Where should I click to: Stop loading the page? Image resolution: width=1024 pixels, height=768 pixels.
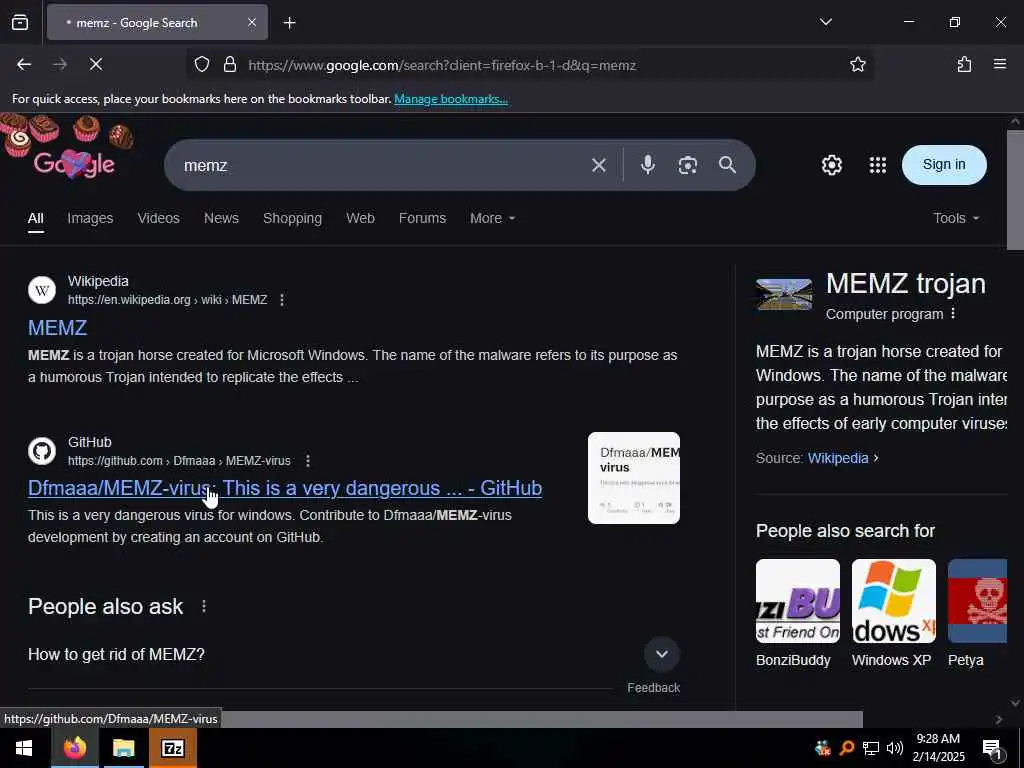pos(96,65)
